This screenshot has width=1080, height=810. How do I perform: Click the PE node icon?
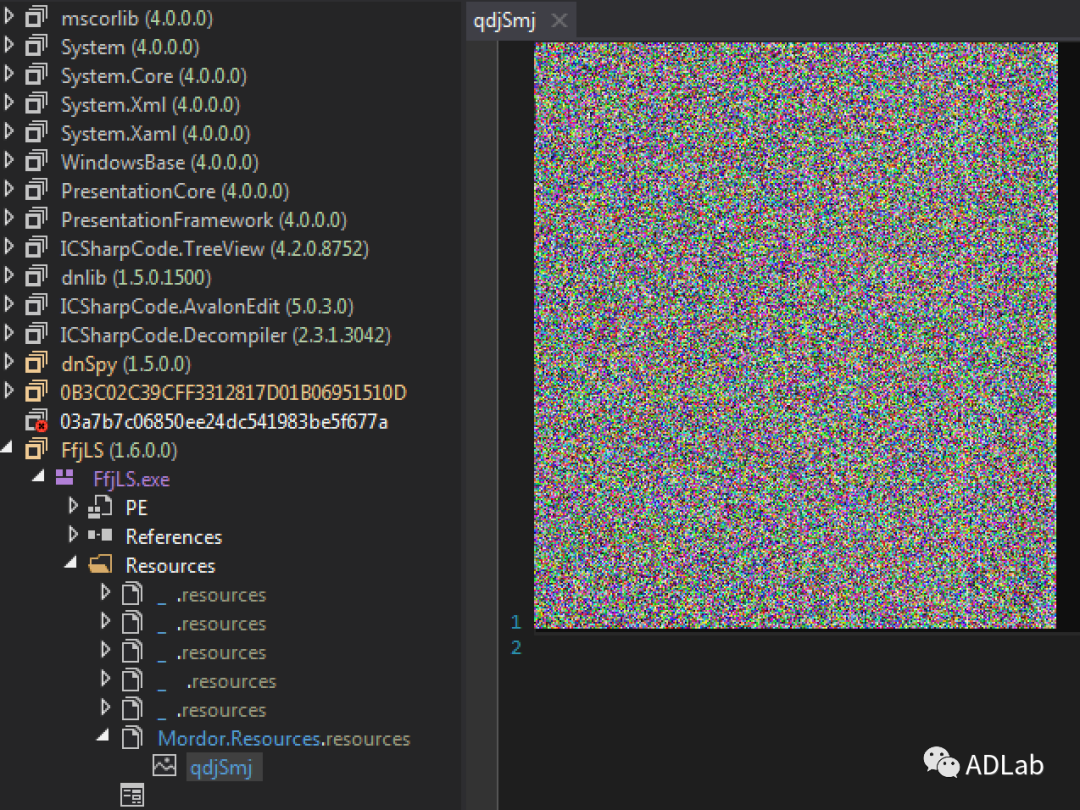[x=100, y=508]
